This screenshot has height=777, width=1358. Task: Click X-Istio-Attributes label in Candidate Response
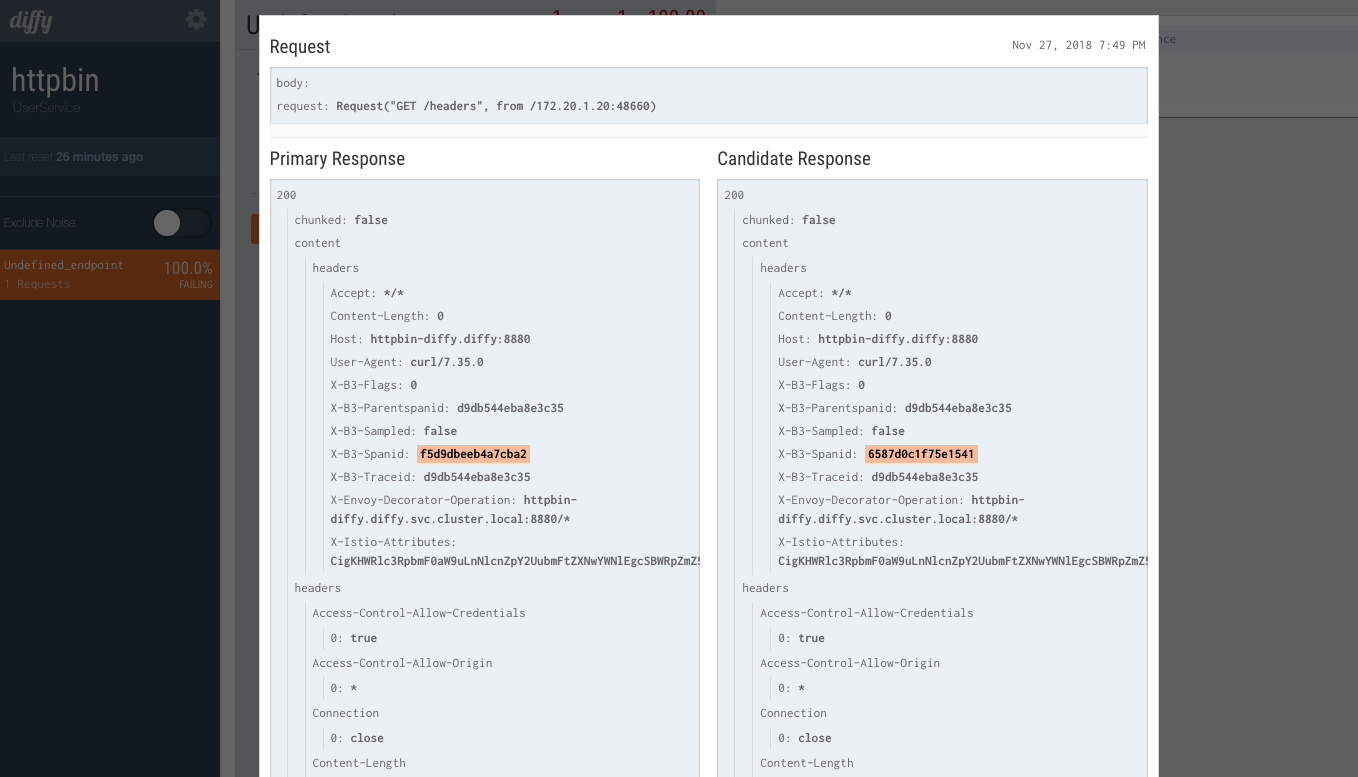coord(841,542)
